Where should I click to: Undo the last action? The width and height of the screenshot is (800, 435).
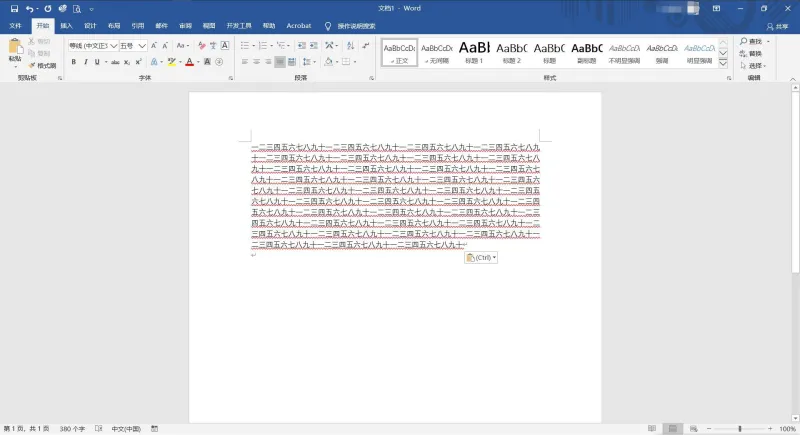click(x=30, y=9)
